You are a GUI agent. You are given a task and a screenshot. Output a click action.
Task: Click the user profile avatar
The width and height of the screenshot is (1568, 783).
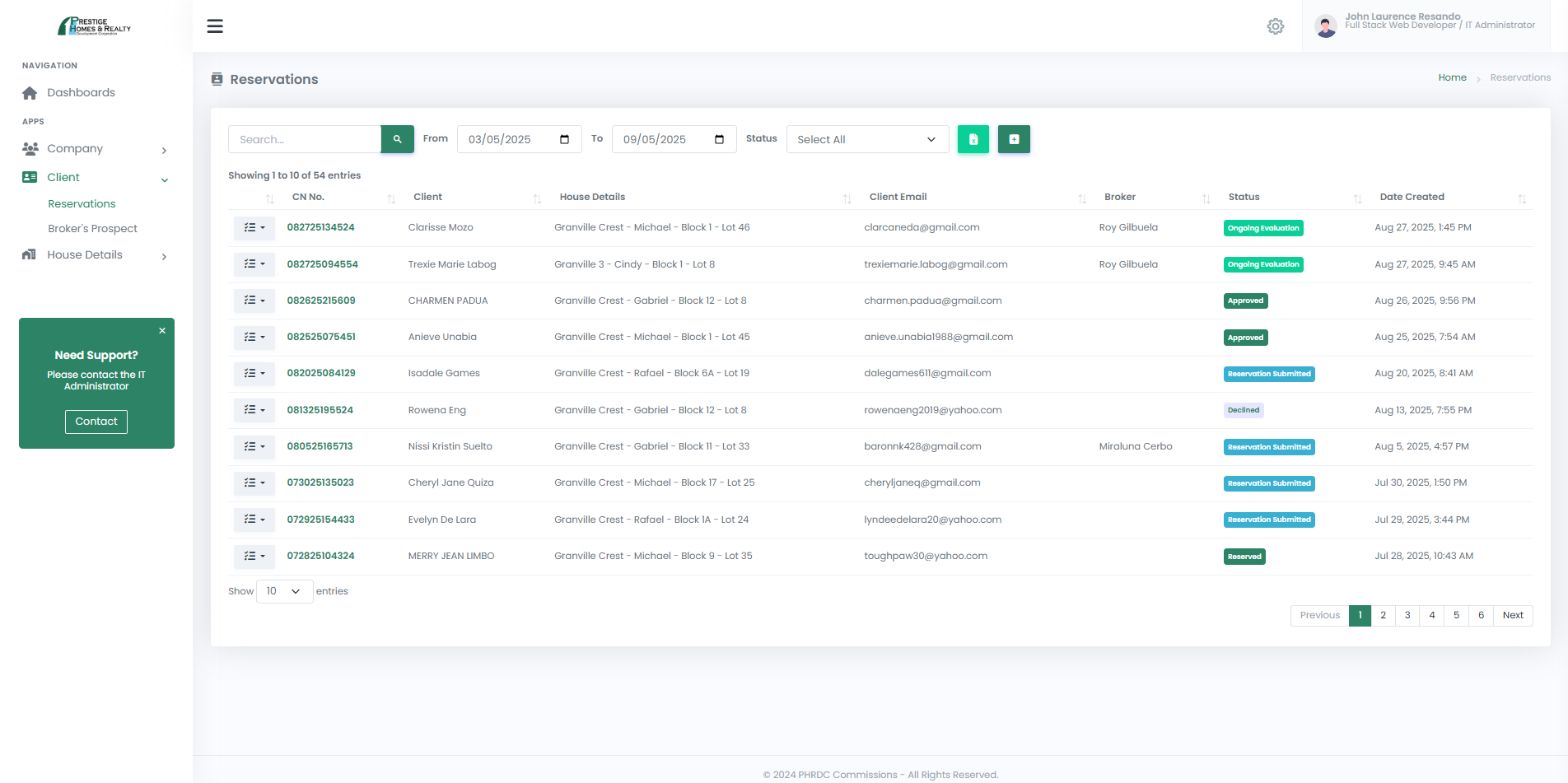(x=1325, y=26)
